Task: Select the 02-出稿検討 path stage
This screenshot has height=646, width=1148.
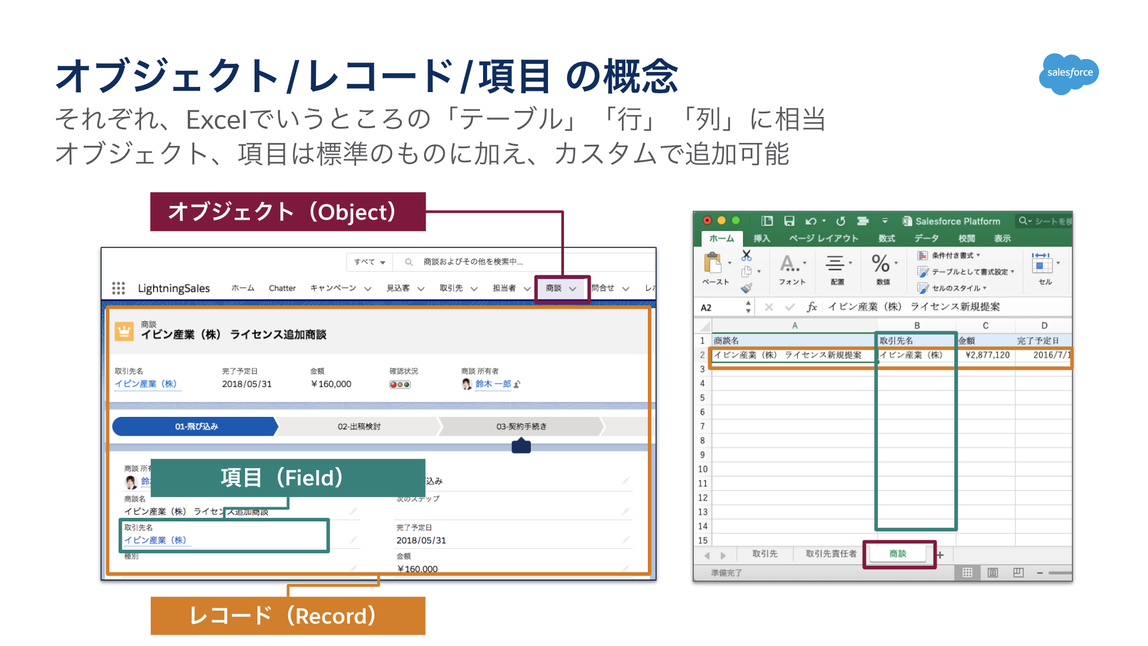Action: click(358, 426)
